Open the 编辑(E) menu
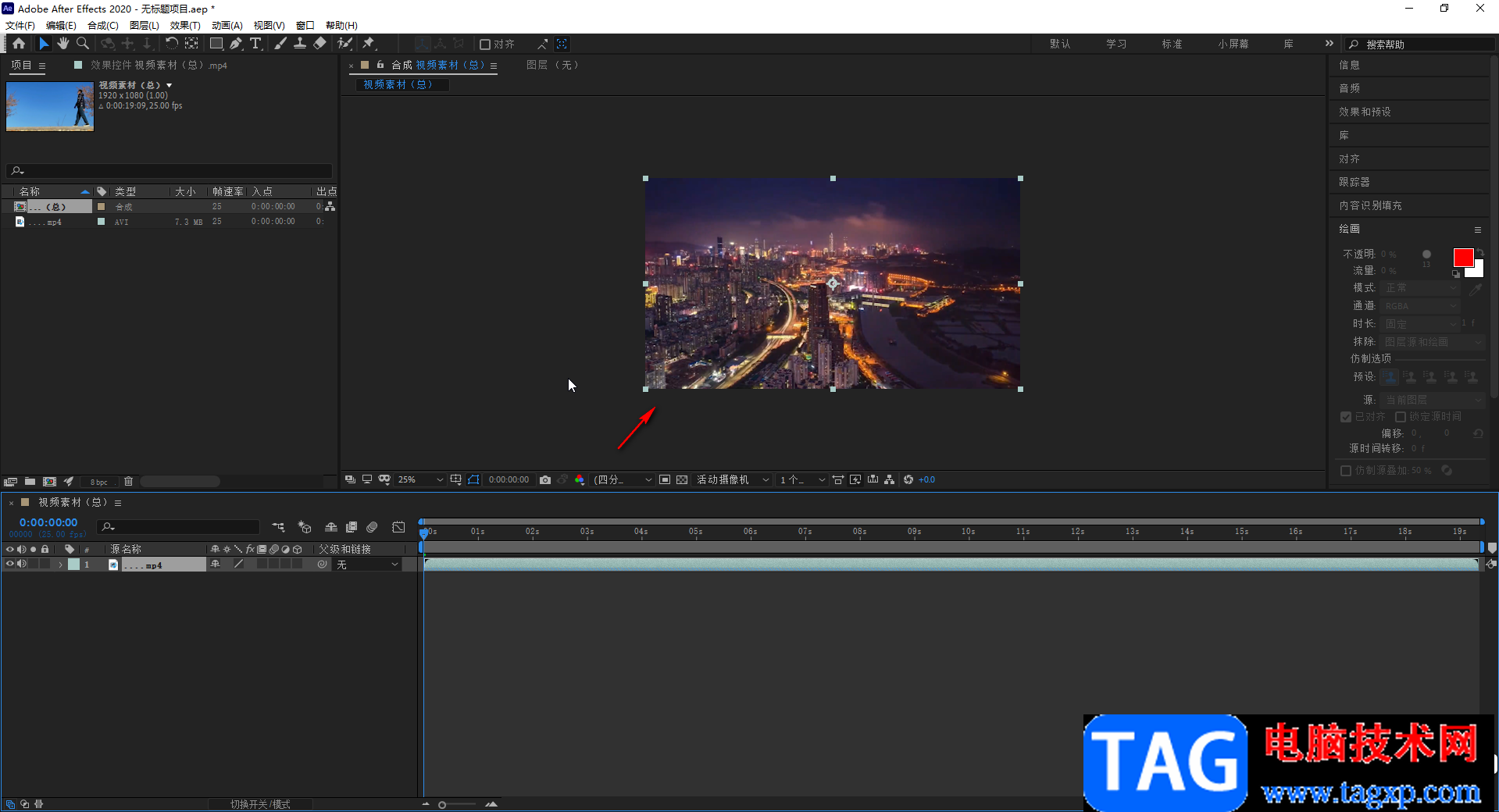The width and height of the screenshot is (1499, 812). click(x=61, y=25)
